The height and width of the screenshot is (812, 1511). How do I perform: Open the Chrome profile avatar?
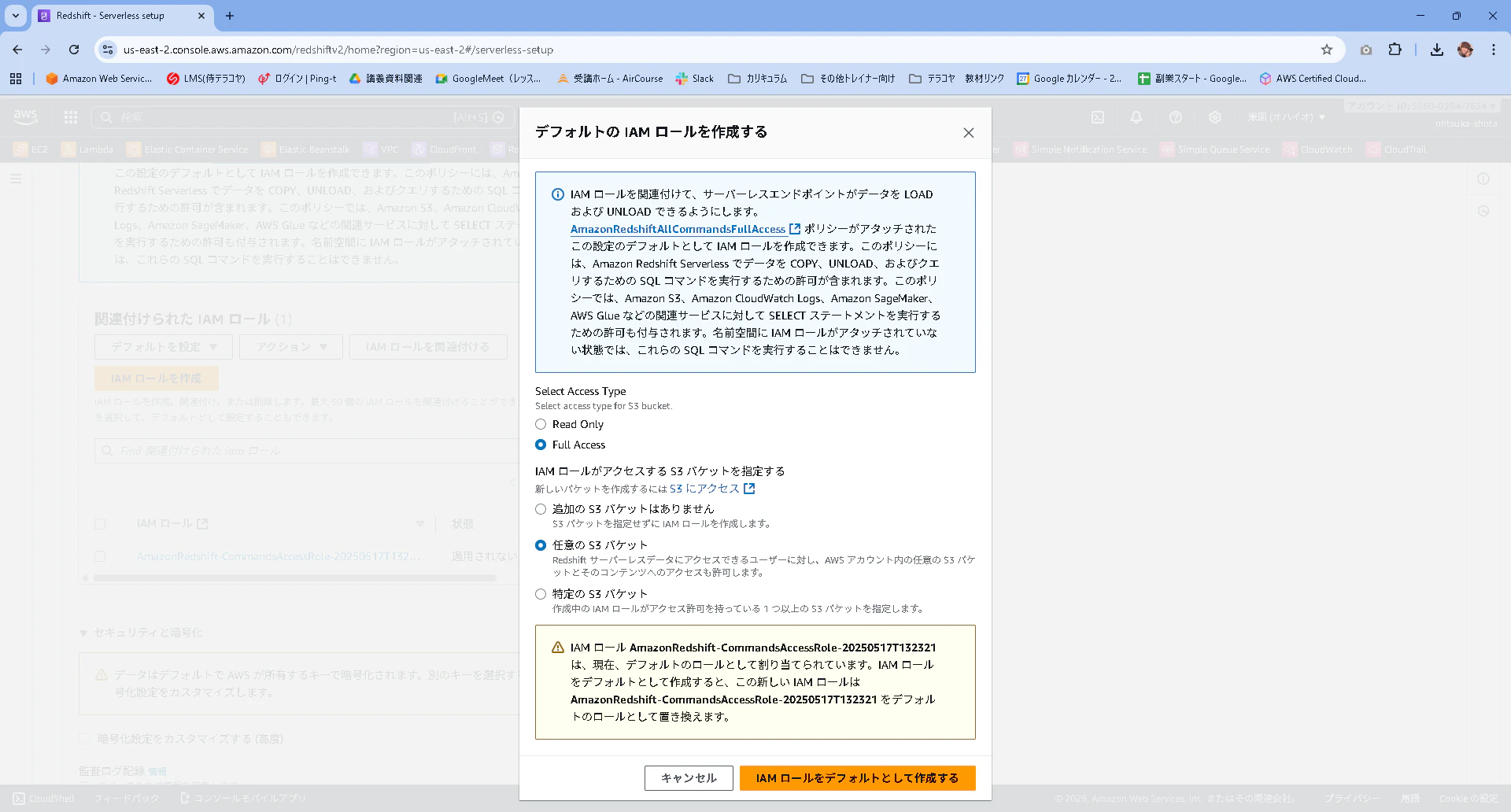coord(1465,50)
